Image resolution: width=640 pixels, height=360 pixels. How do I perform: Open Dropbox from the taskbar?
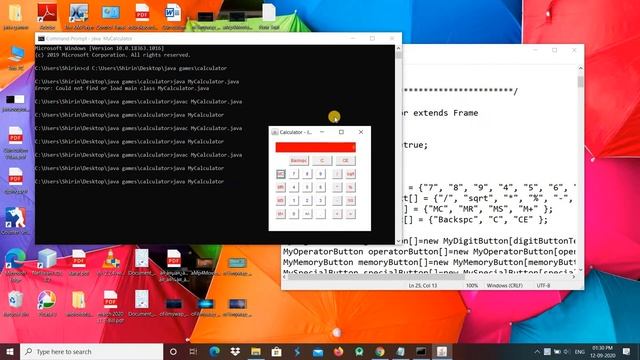click(235, 351)
